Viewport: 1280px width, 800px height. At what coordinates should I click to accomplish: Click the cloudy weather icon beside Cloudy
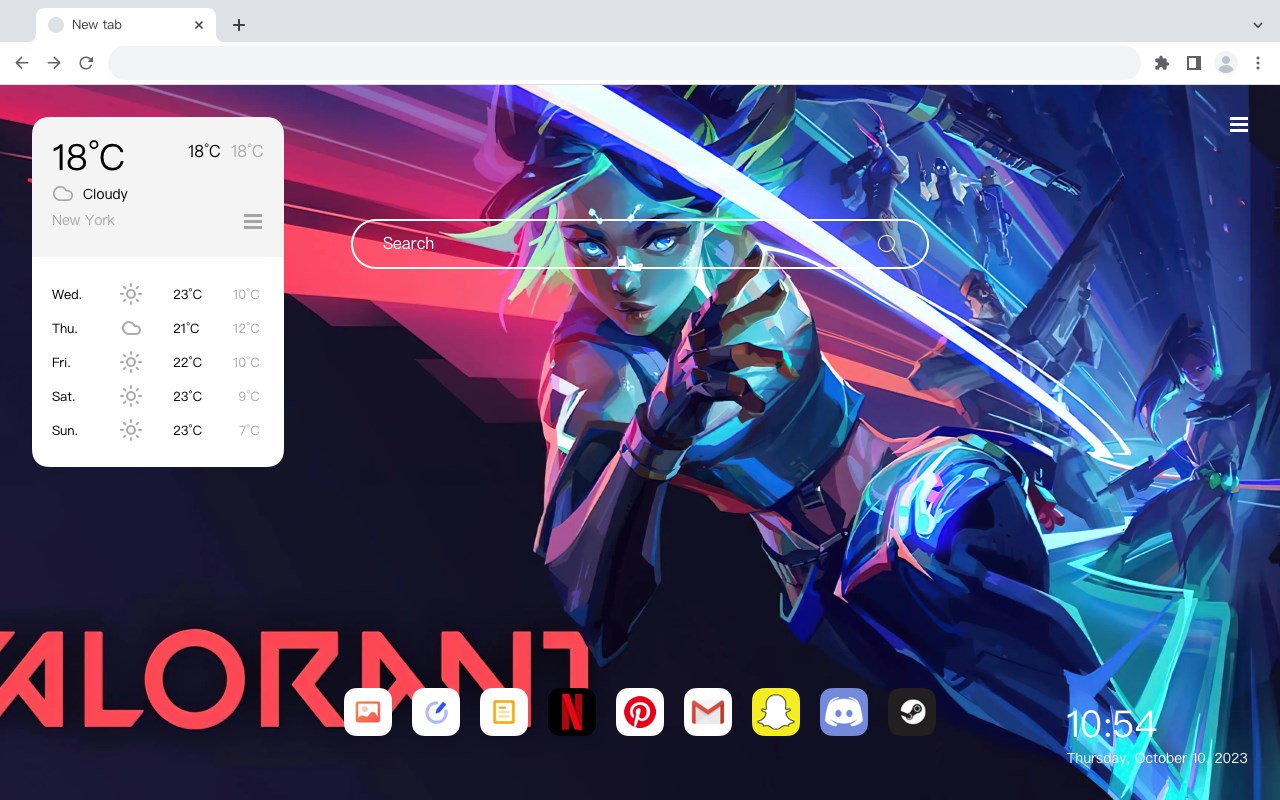tap(62, 194)
